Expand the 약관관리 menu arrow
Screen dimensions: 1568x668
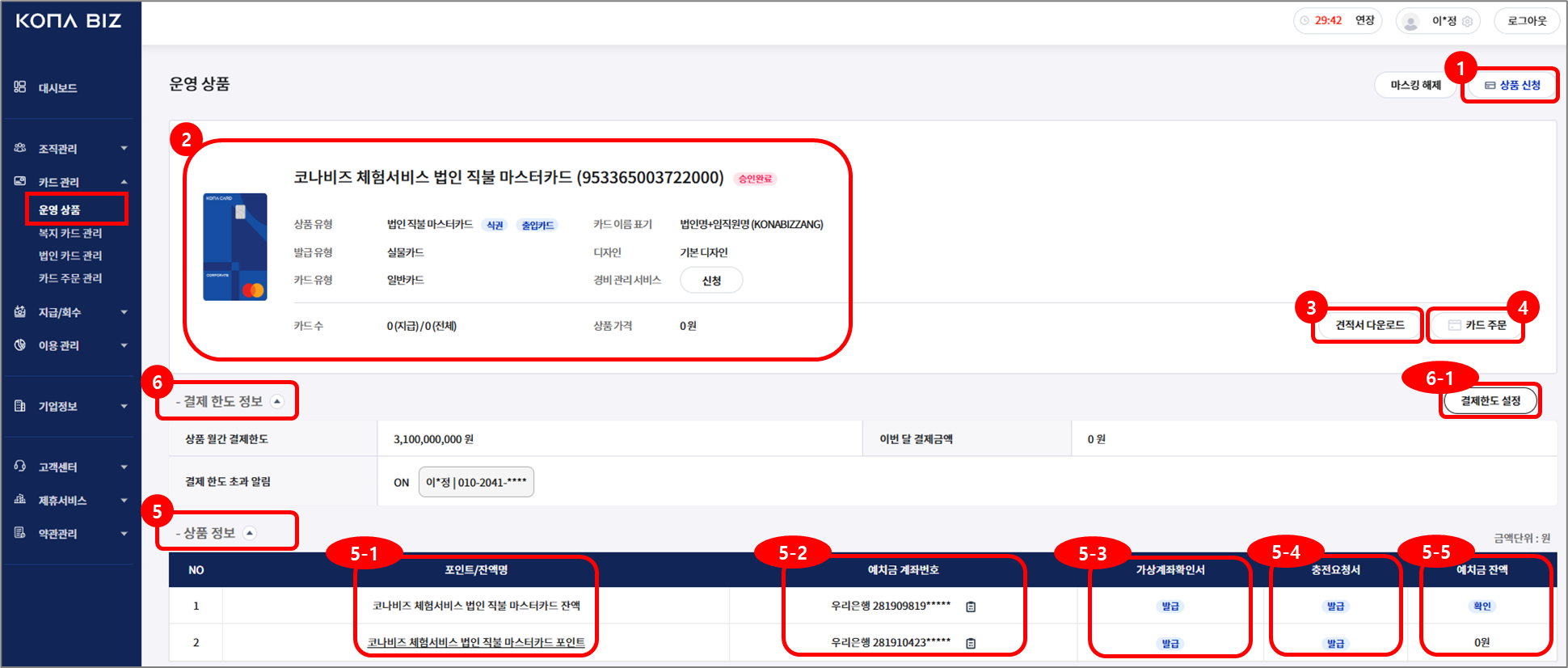[124, 533]
